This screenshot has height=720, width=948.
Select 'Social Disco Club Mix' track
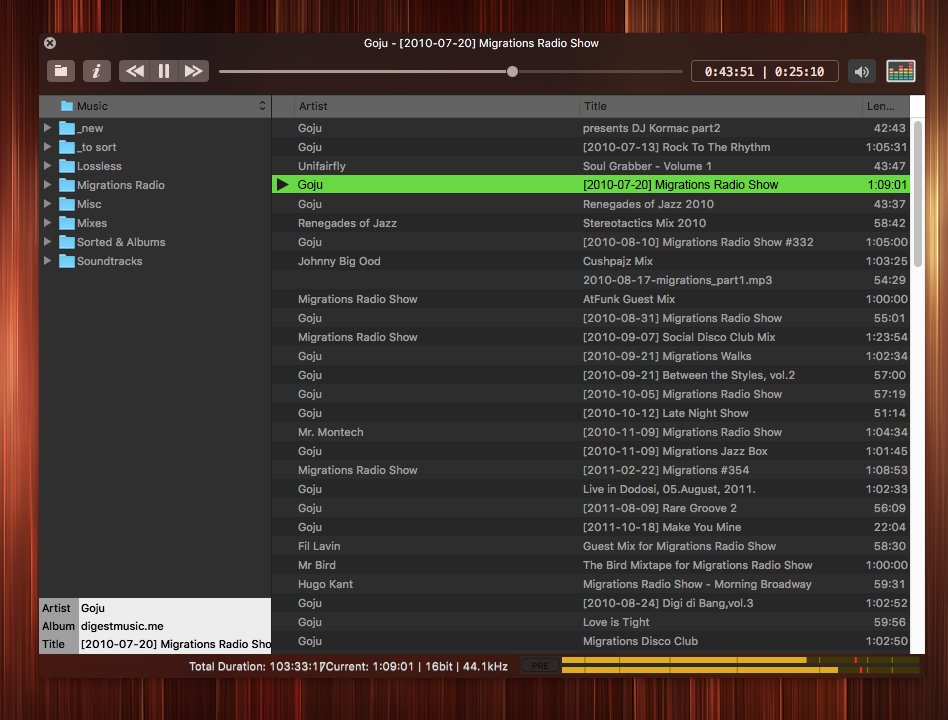[x=591, y=337]
